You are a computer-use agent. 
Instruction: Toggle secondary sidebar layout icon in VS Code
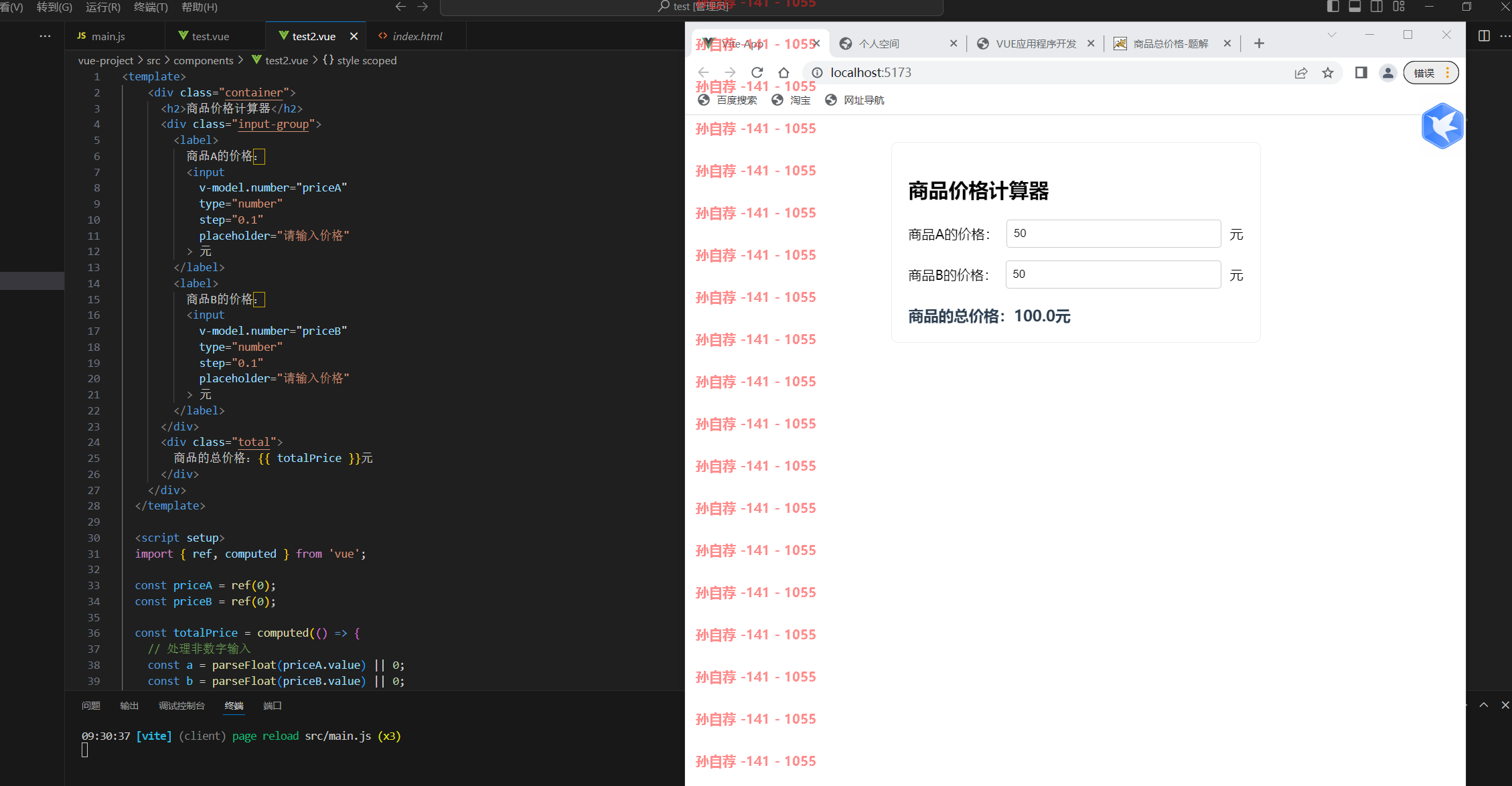coord(1377,7)
